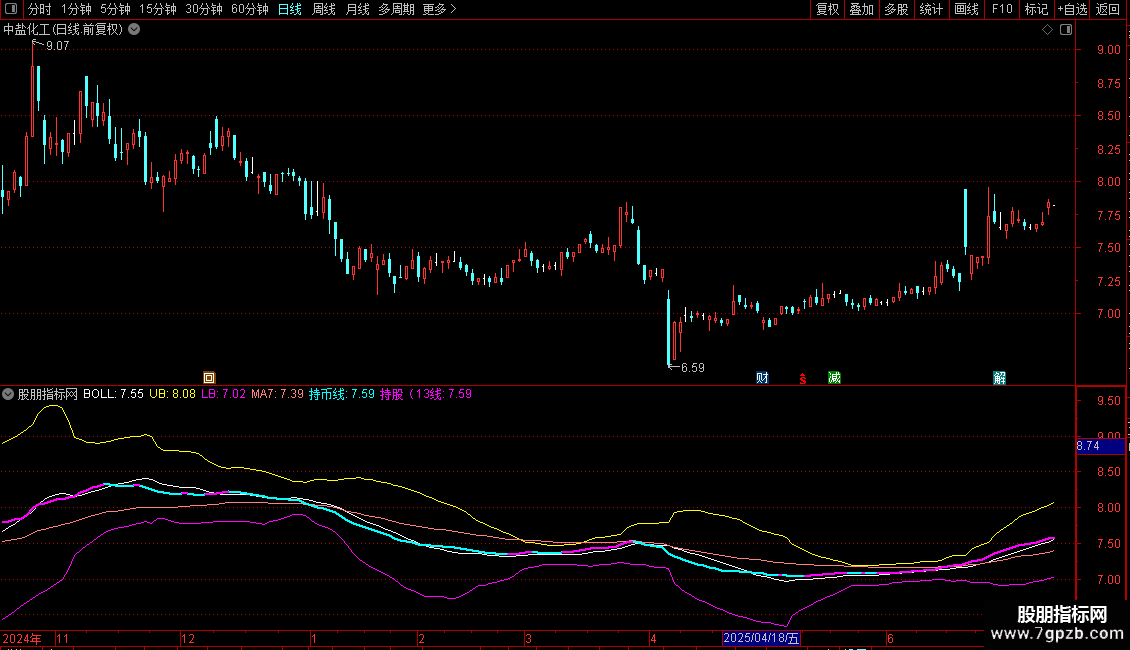Open the 多股 multi-stock view
Image resolution: width=1130 pixels, height=650 pixels.
pos(896,9)
